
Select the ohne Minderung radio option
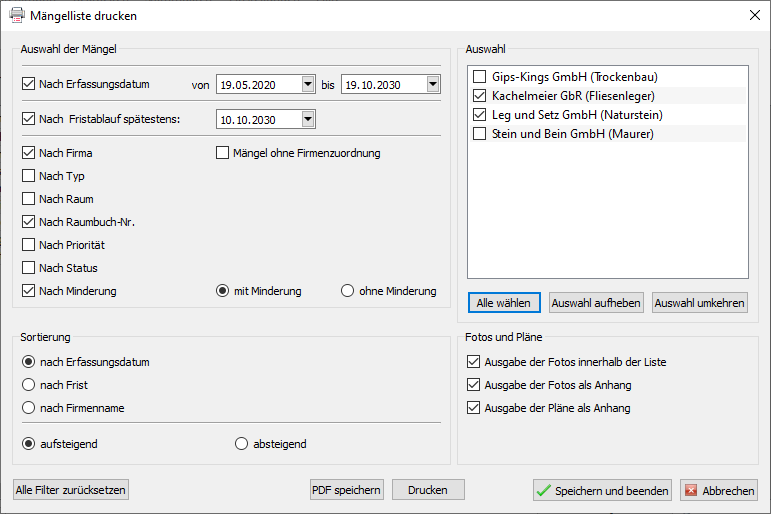(x=348, y=291)
